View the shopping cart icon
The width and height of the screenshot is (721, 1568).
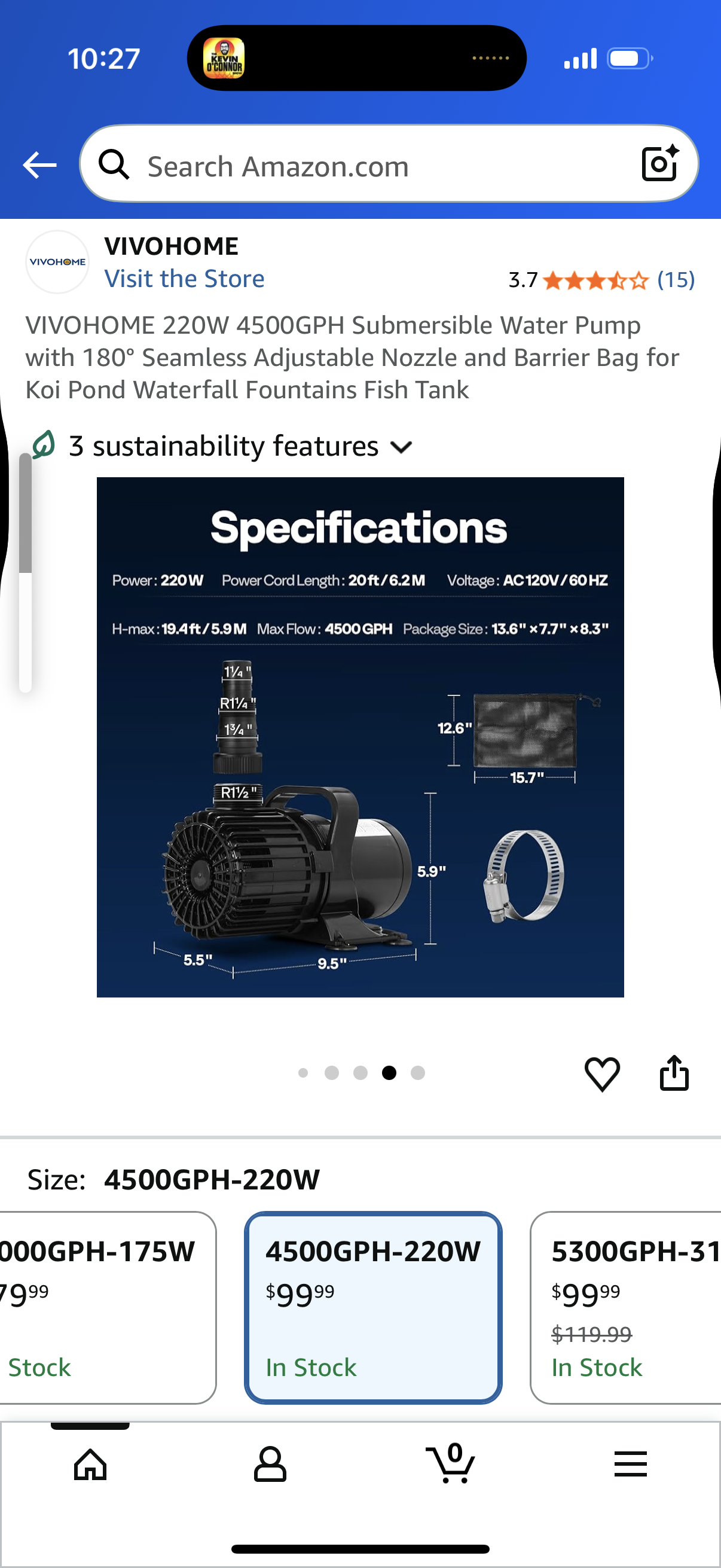(450, 1463)
